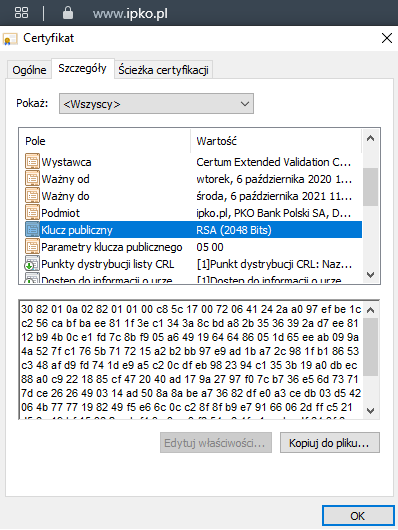Open the Ścieżka certyfikacji tab

point(163,70)
